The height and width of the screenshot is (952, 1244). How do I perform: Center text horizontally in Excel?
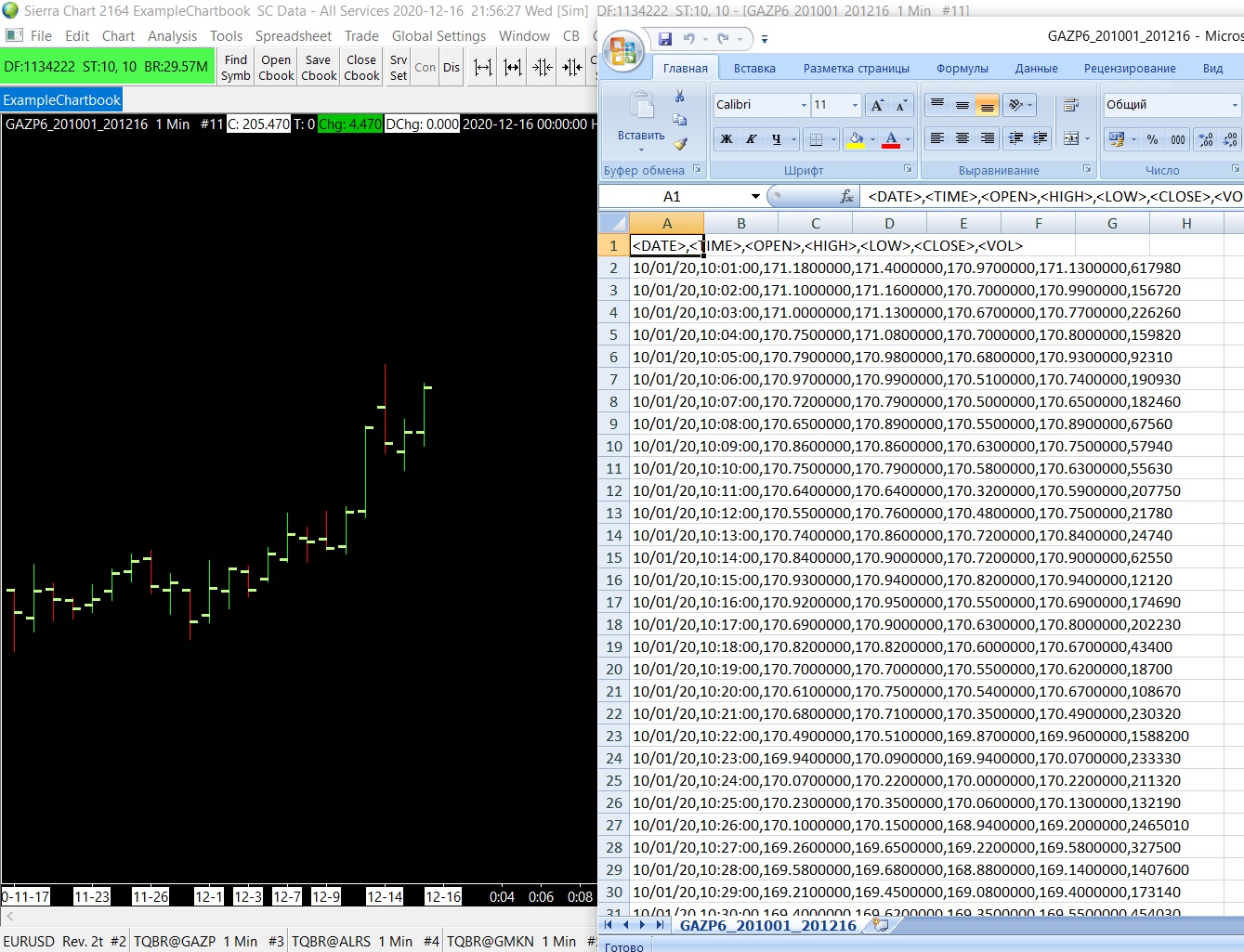[x=962, y=138]
